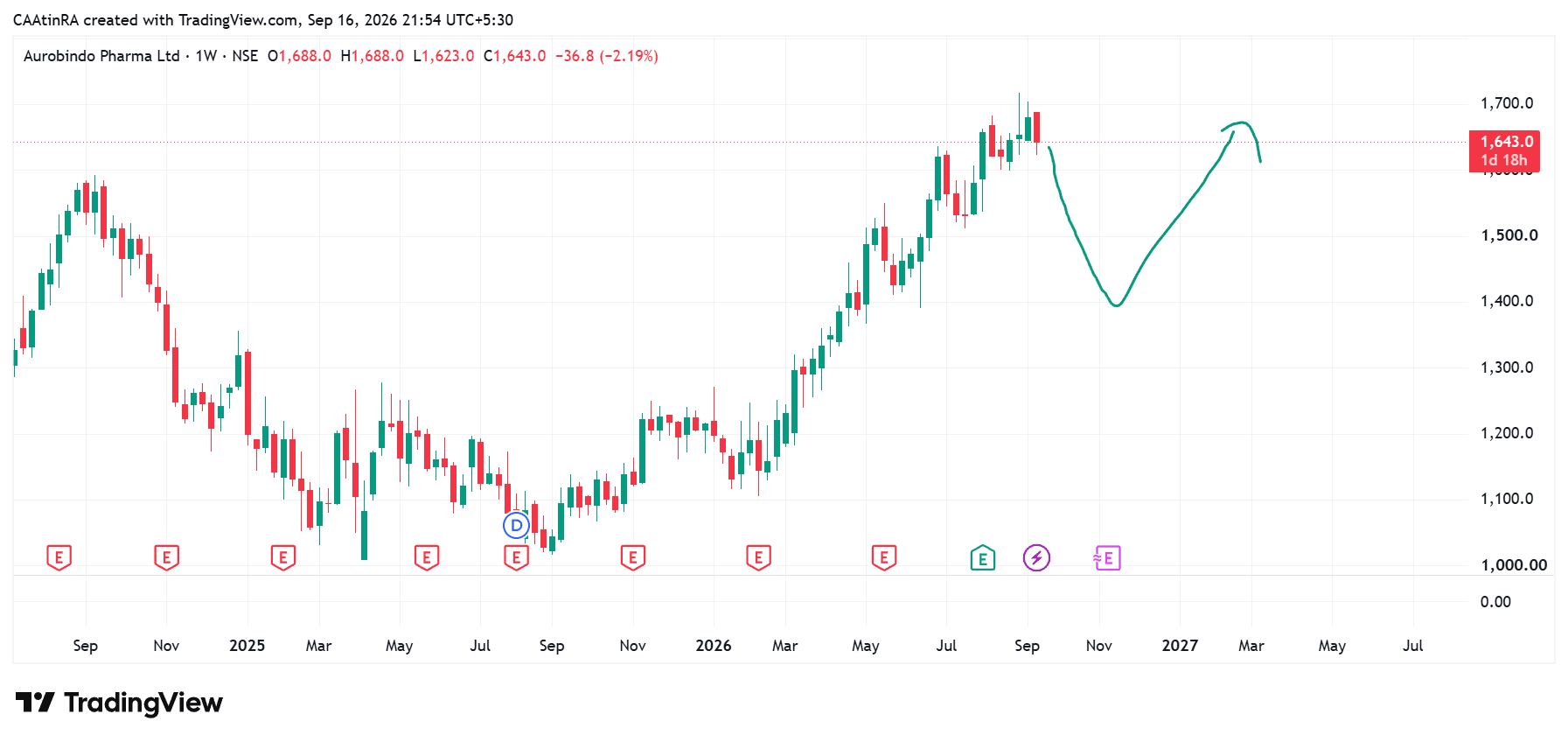Click the 1,100.0 price axis label
This screenshot has height=742, width=1568.
pyautogui.click(x=1507, y=499)
